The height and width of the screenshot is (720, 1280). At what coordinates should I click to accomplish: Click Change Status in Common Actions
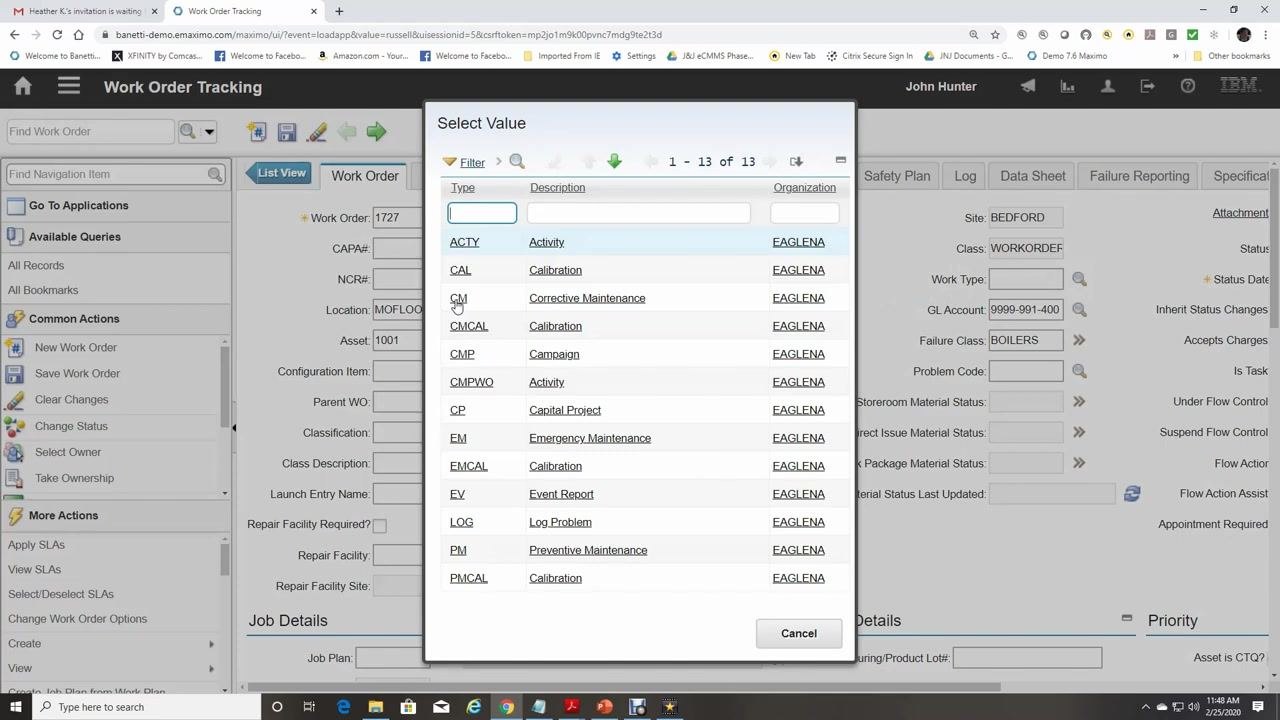pos(71,426)
